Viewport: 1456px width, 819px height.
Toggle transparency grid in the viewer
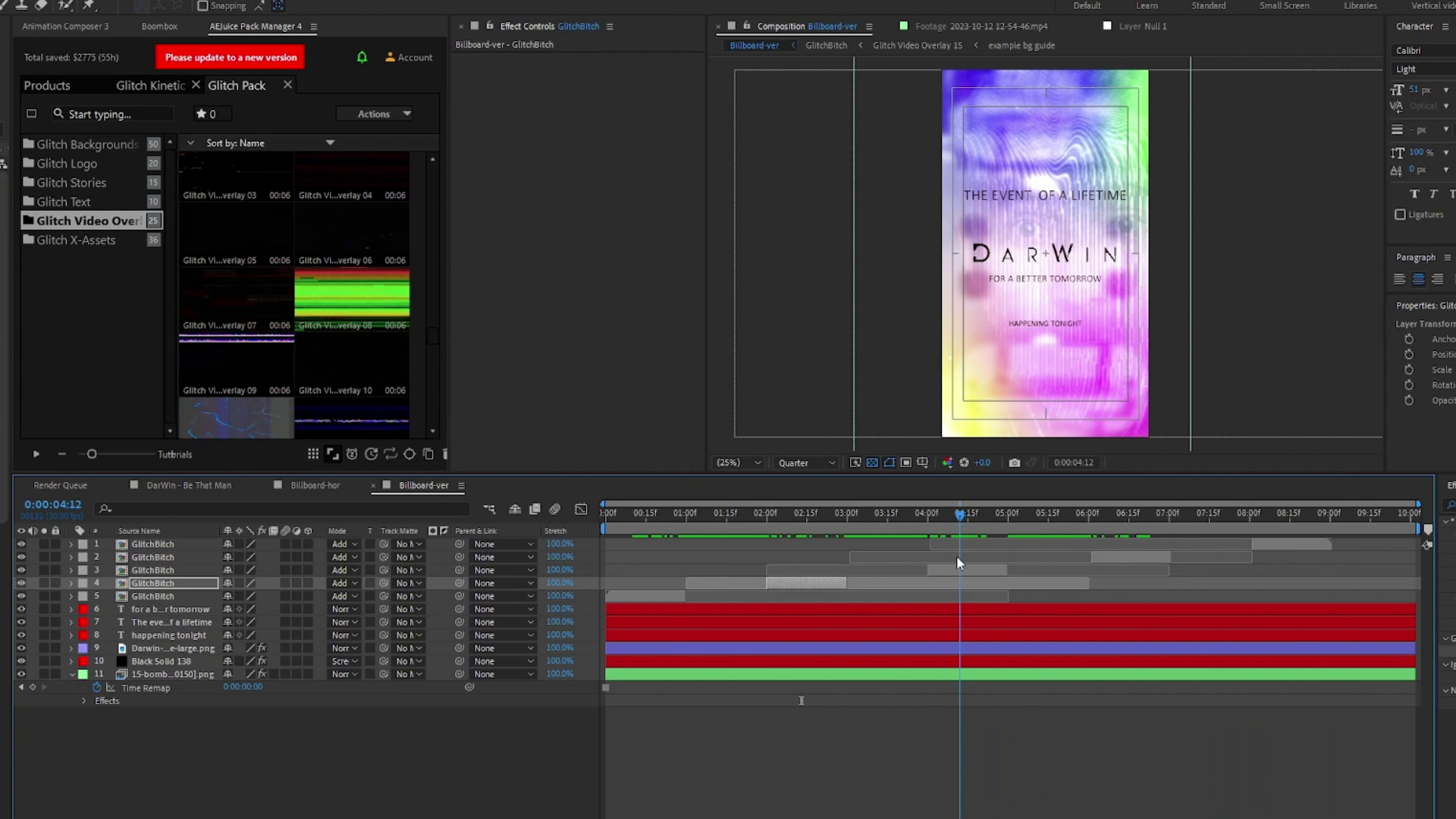coord(872,463)
